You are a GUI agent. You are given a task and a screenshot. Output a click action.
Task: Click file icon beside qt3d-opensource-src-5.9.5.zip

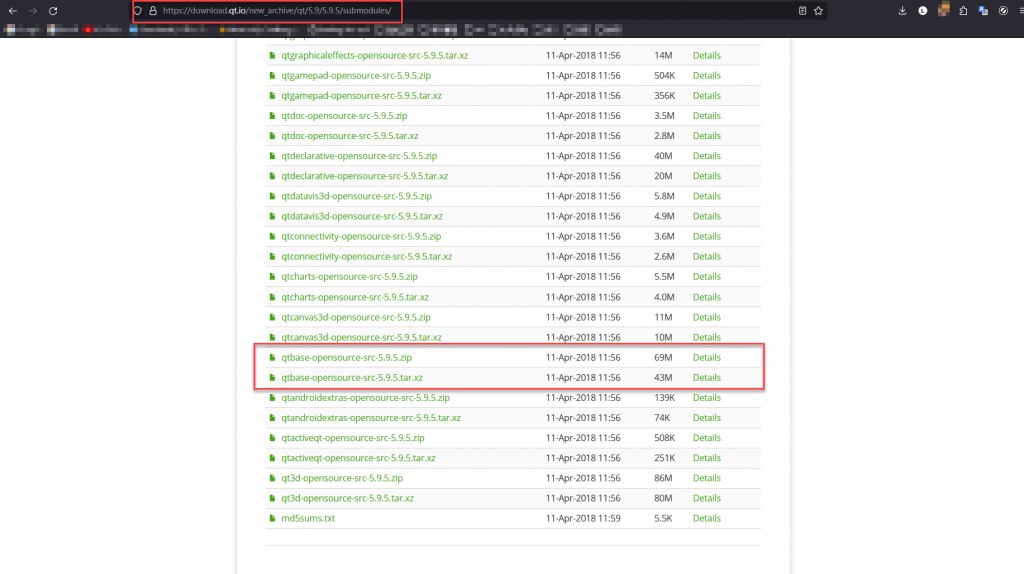(272, 478)
